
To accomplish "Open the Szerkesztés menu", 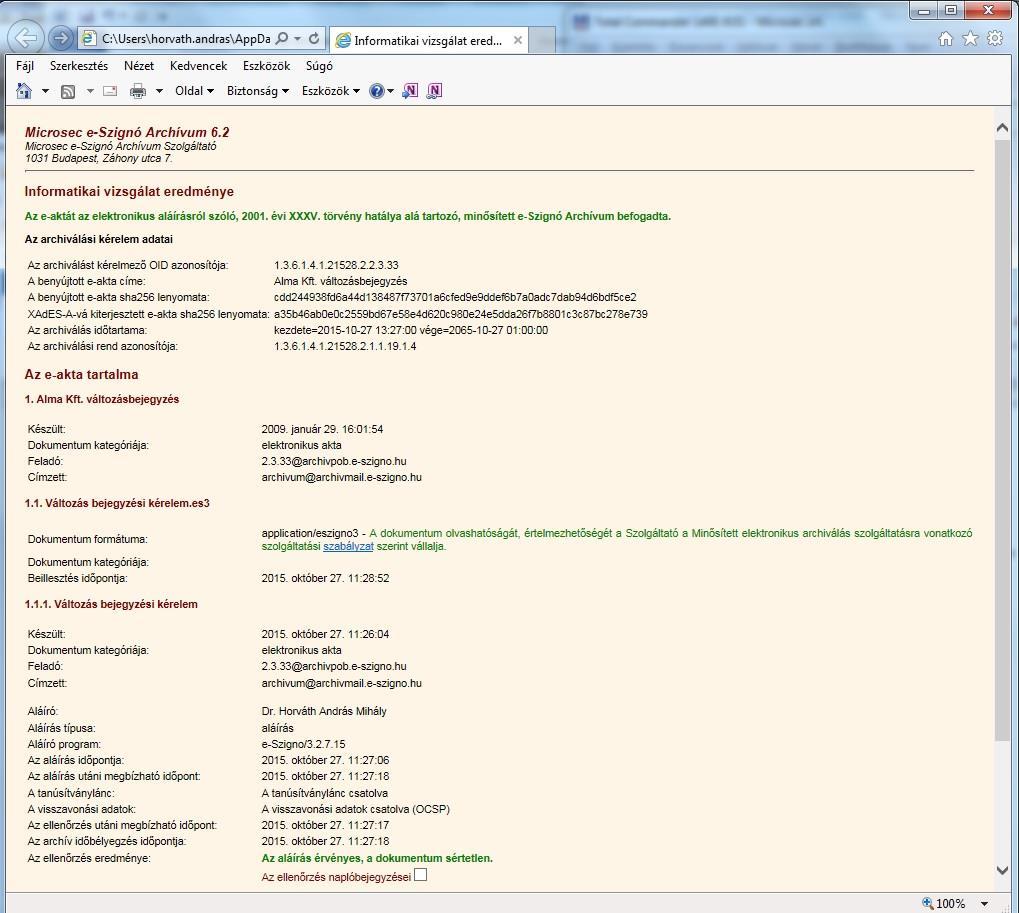I will [x=79, y=66].
